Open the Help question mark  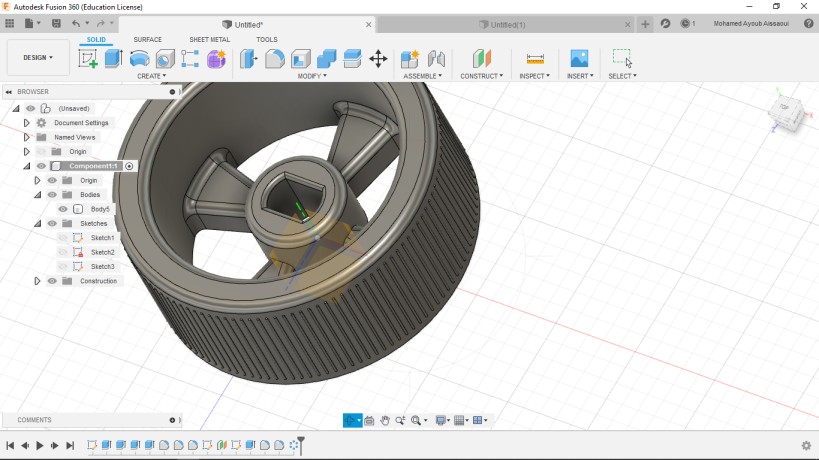point(809,23)
